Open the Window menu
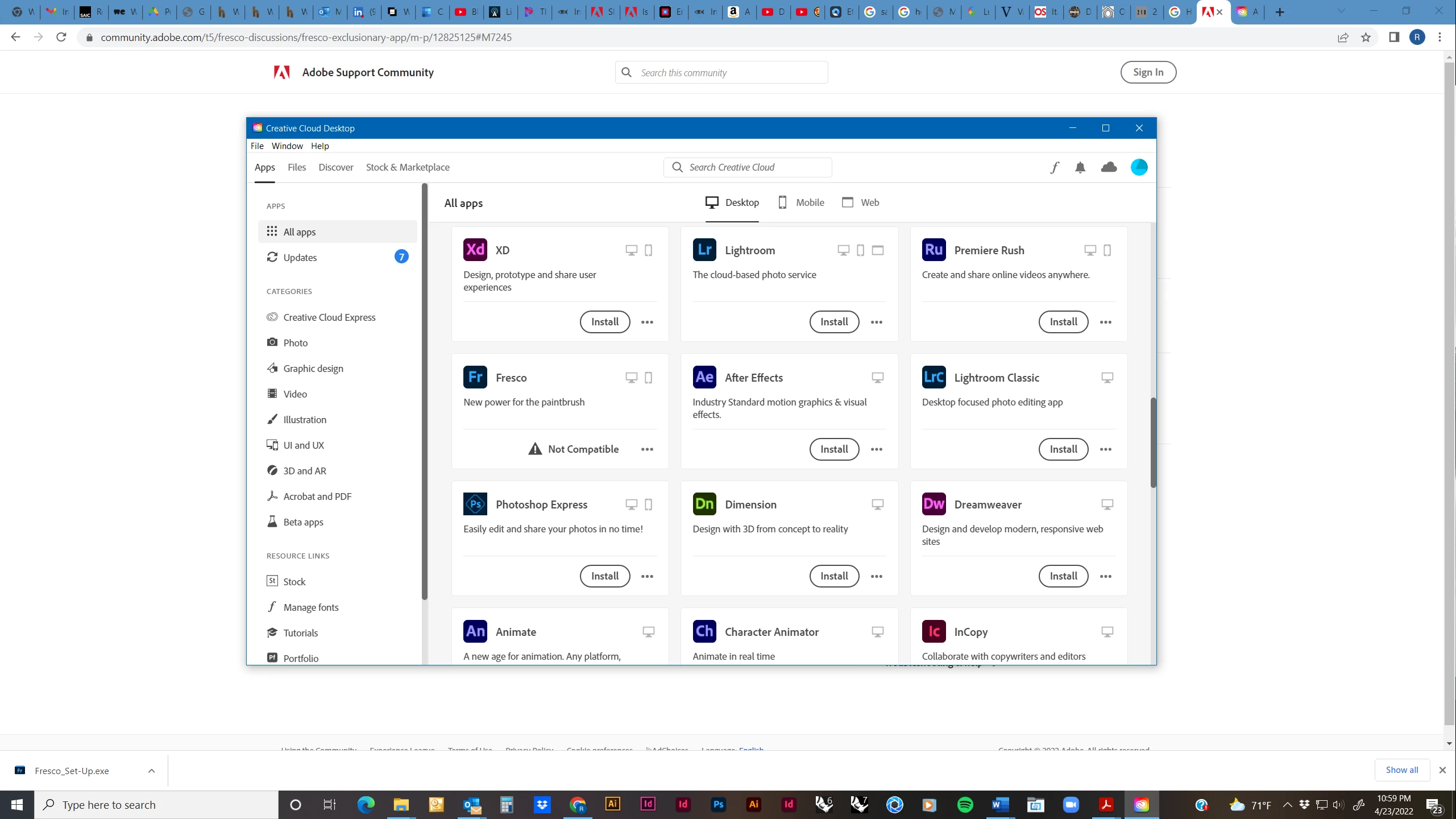Image resolution: width=1456 pixels, height=819 pixels. coord(287,146)
